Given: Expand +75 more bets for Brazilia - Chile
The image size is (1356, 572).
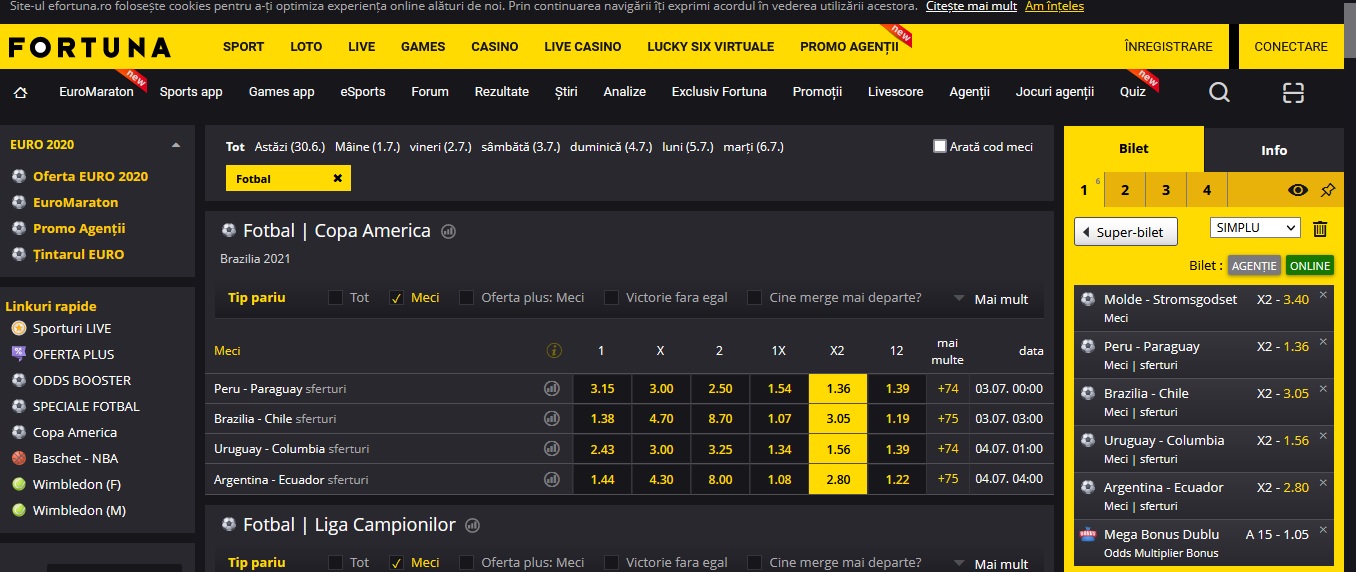Looking at the screenshot, I should 948,418.
